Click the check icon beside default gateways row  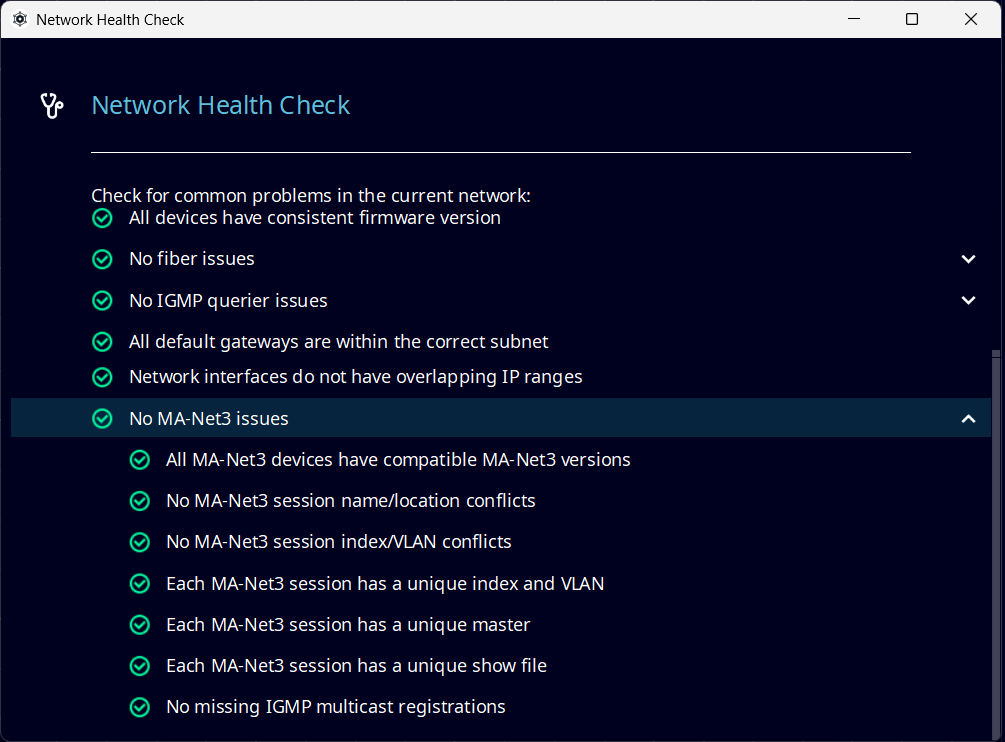pyautogui.click(x=102, y=342)
